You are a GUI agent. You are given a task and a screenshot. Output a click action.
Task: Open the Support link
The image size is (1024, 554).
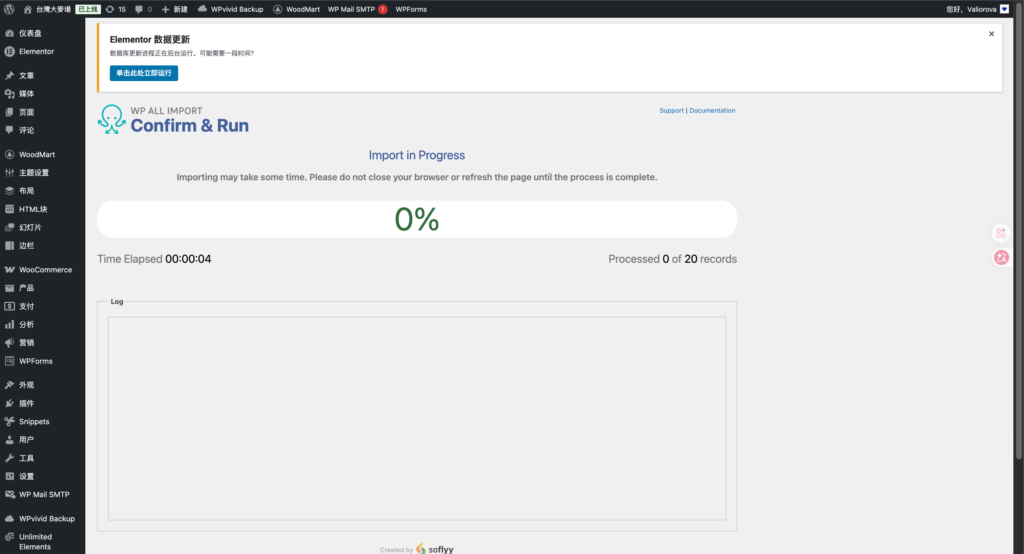click(671, 111)
